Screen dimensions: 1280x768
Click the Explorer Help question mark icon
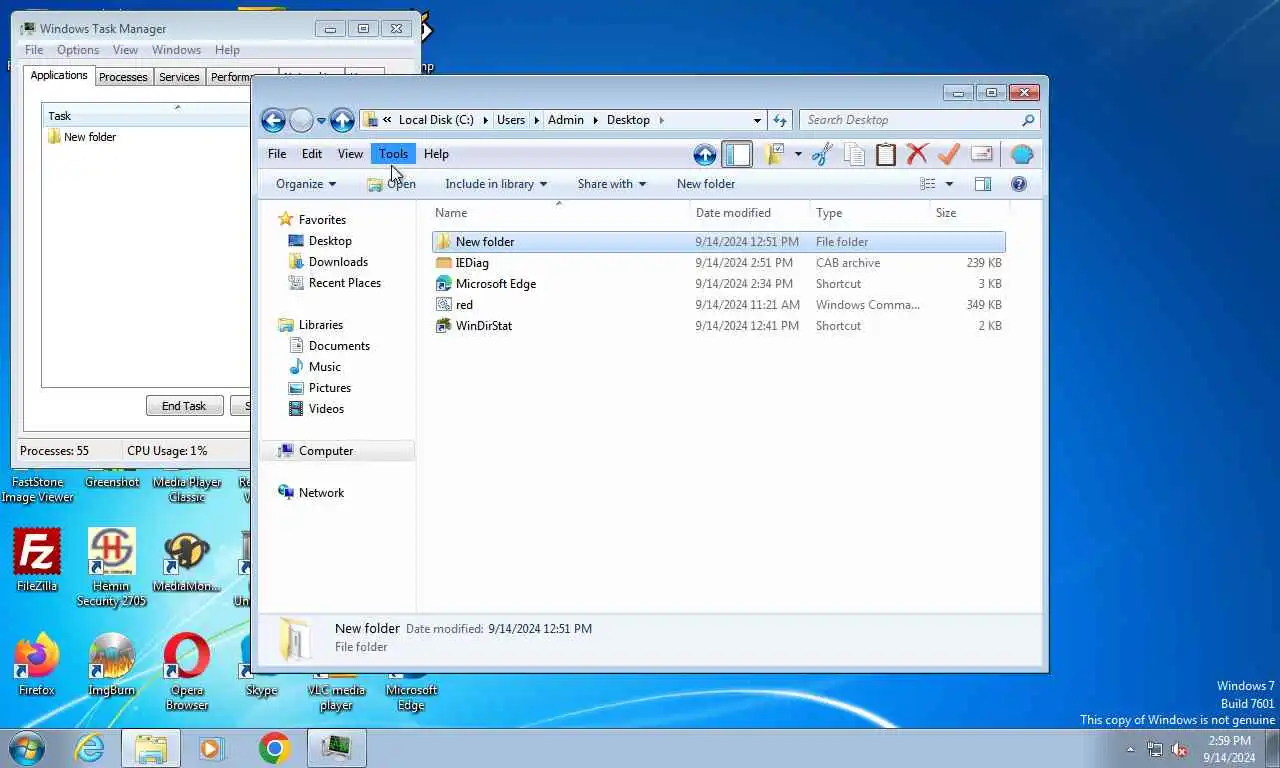point(1019,184)
